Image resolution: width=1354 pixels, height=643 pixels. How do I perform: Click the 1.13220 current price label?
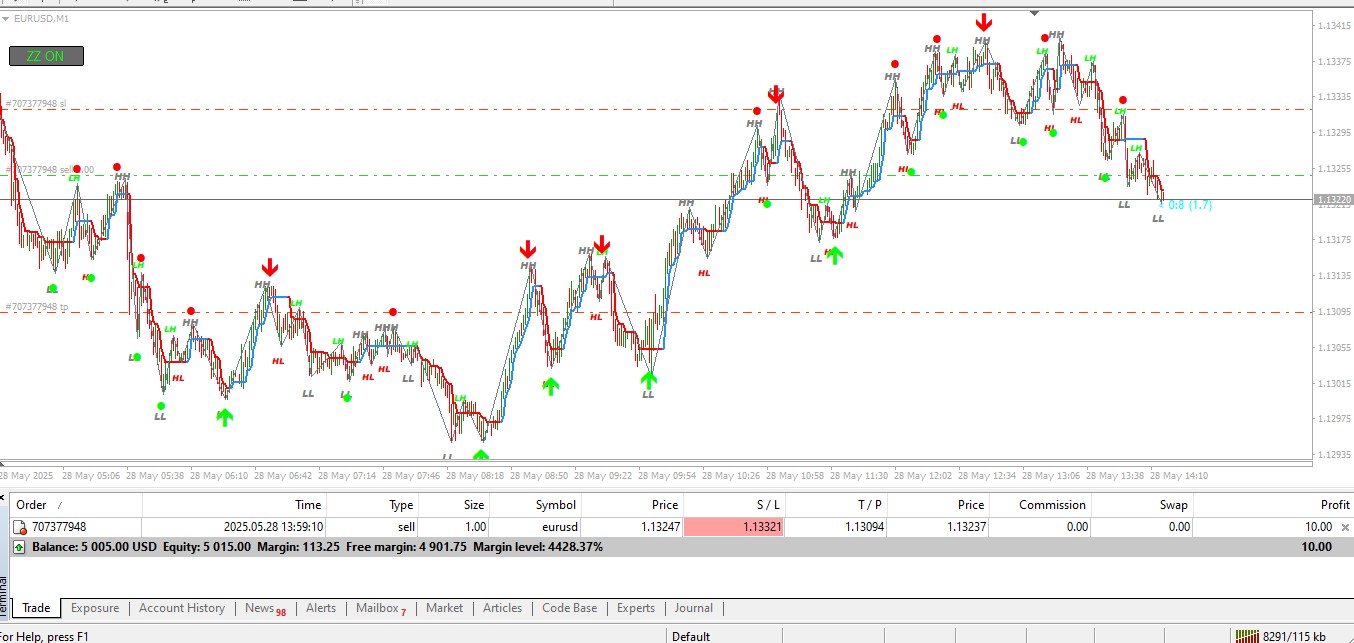[x=1335, y=200]
